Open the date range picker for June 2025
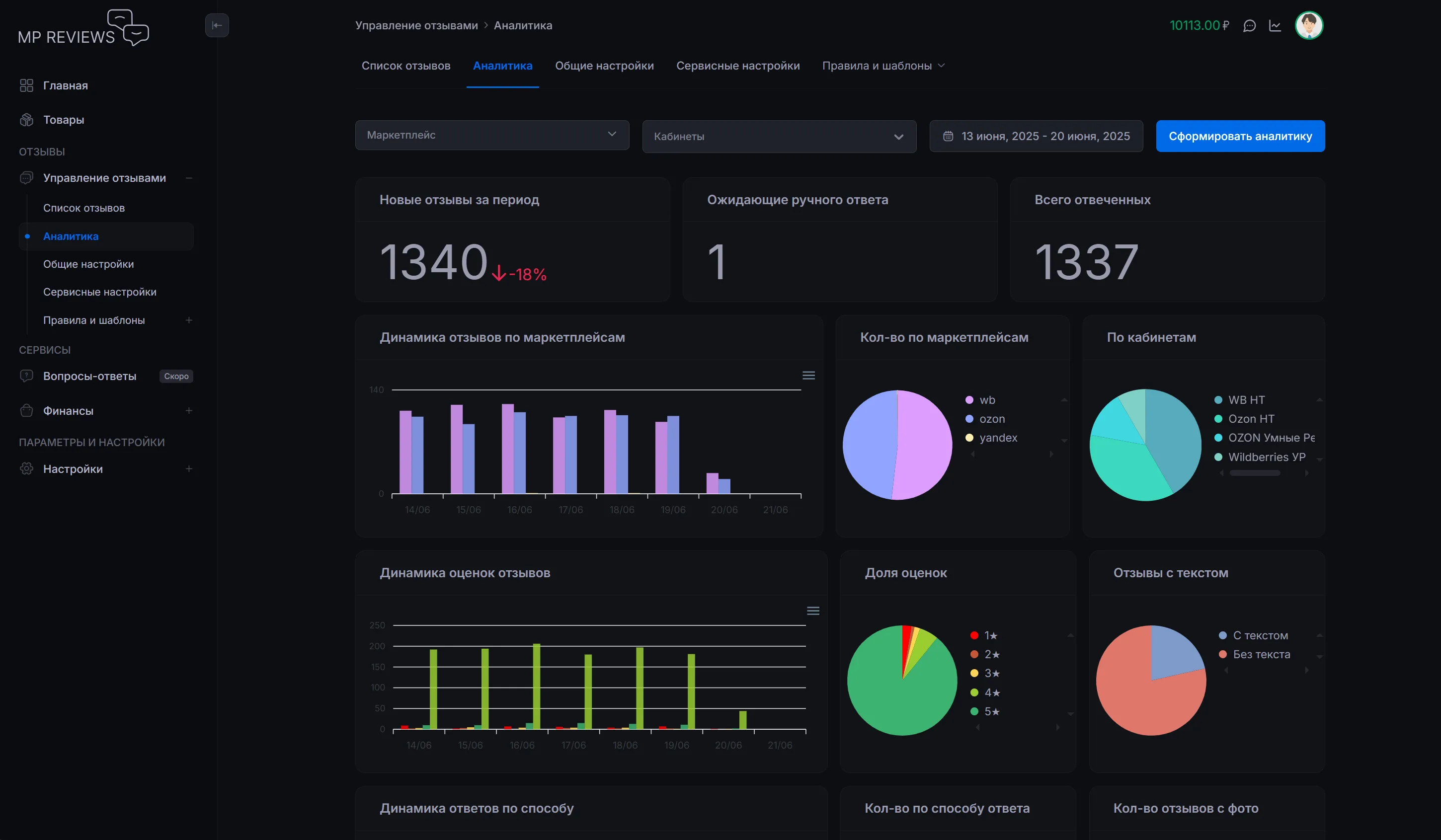Image resolution: width=1441 pixels, height=840 pixels. (1036, 136)
